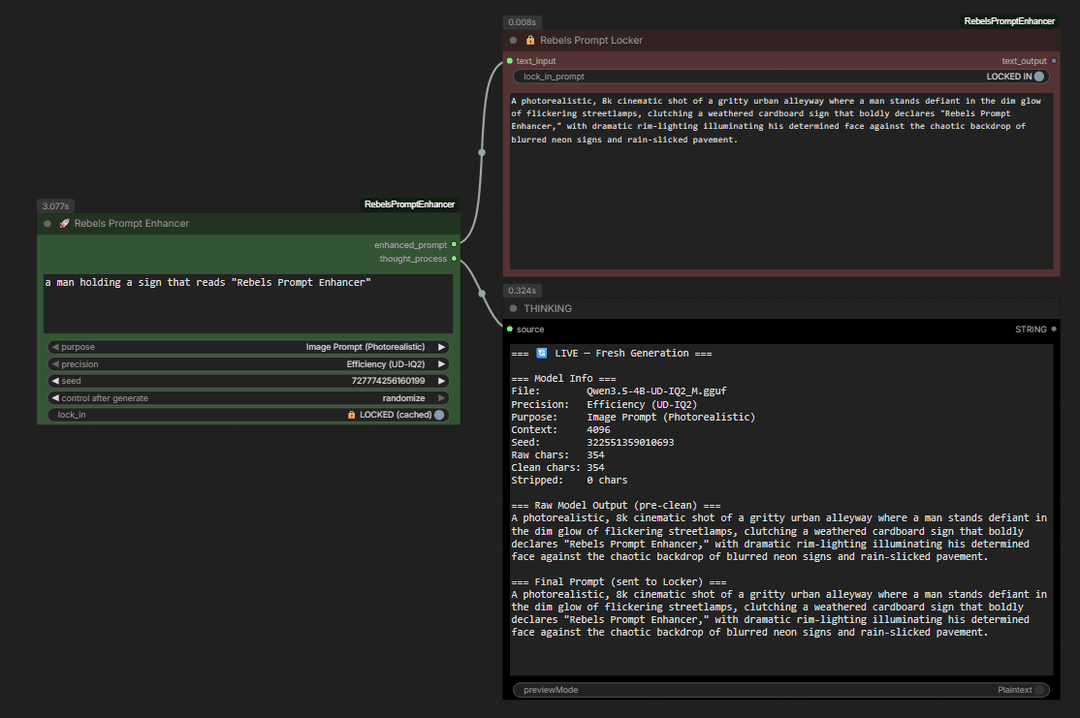Click the 0.008s execution time badge
Image resolution: width=1080 pixels, height=718 pixels.
(522, 22)
